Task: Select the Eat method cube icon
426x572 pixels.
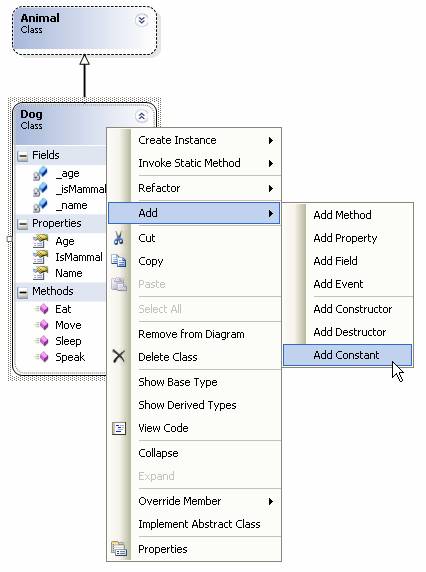Action: [x=42, y=309]
